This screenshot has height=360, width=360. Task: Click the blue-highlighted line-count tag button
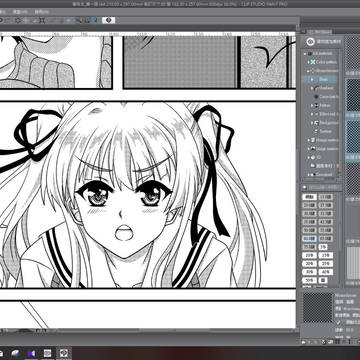coord(309,239)
